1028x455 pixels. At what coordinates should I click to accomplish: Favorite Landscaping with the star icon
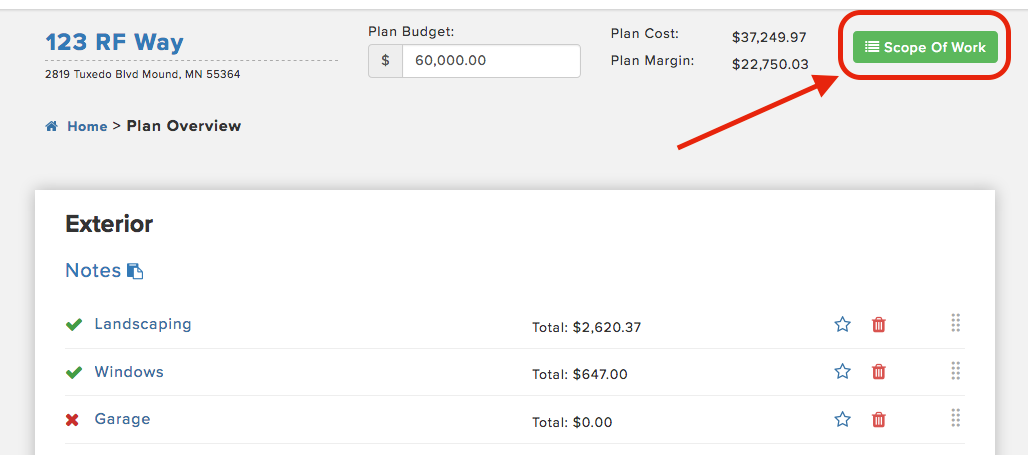842,324
